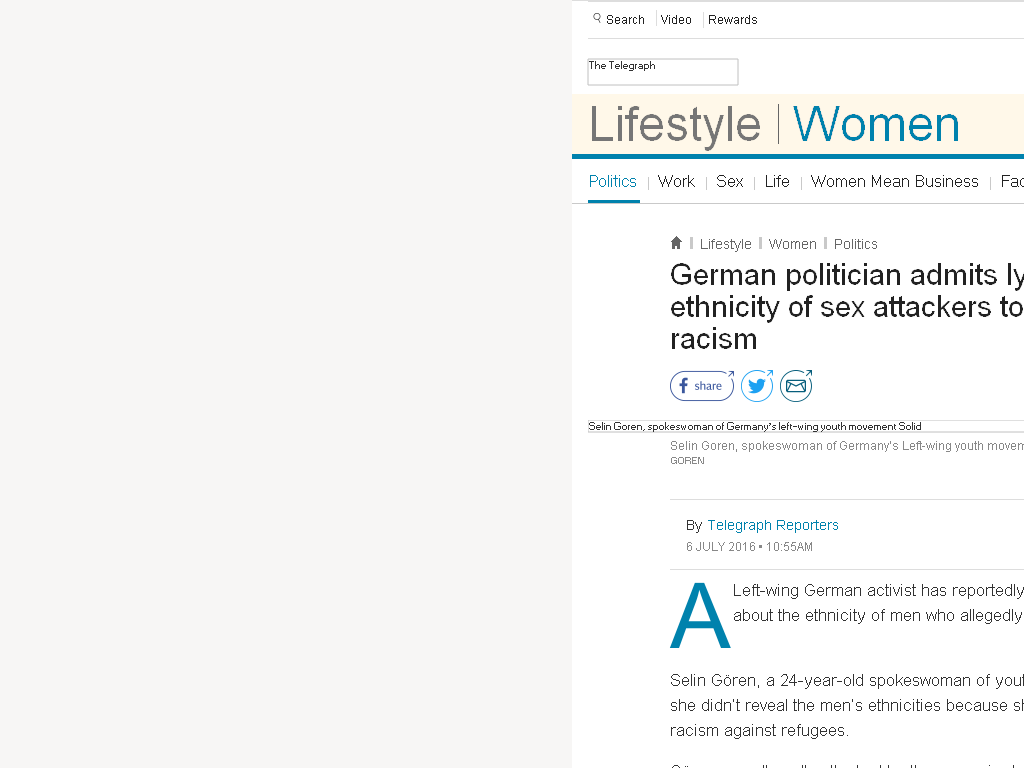The height and width of the screenshot is (768, 1024).
Task: Share article via Facebook button
Action: [x=701, y=385]
